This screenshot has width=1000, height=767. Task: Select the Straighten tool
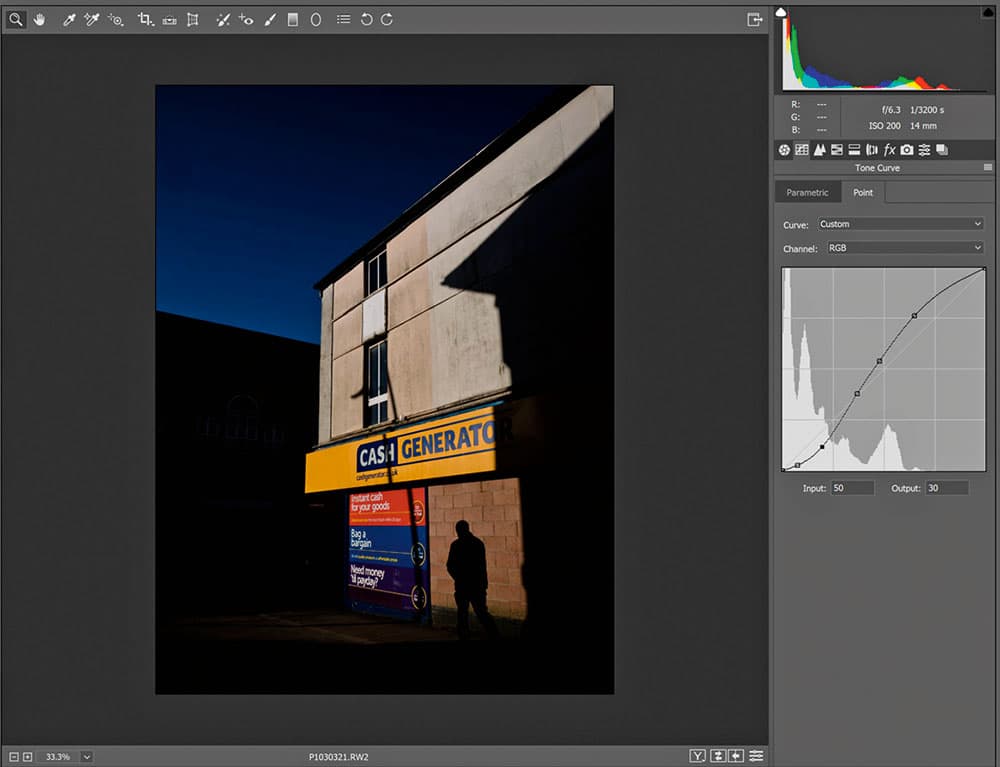point(169,20)
